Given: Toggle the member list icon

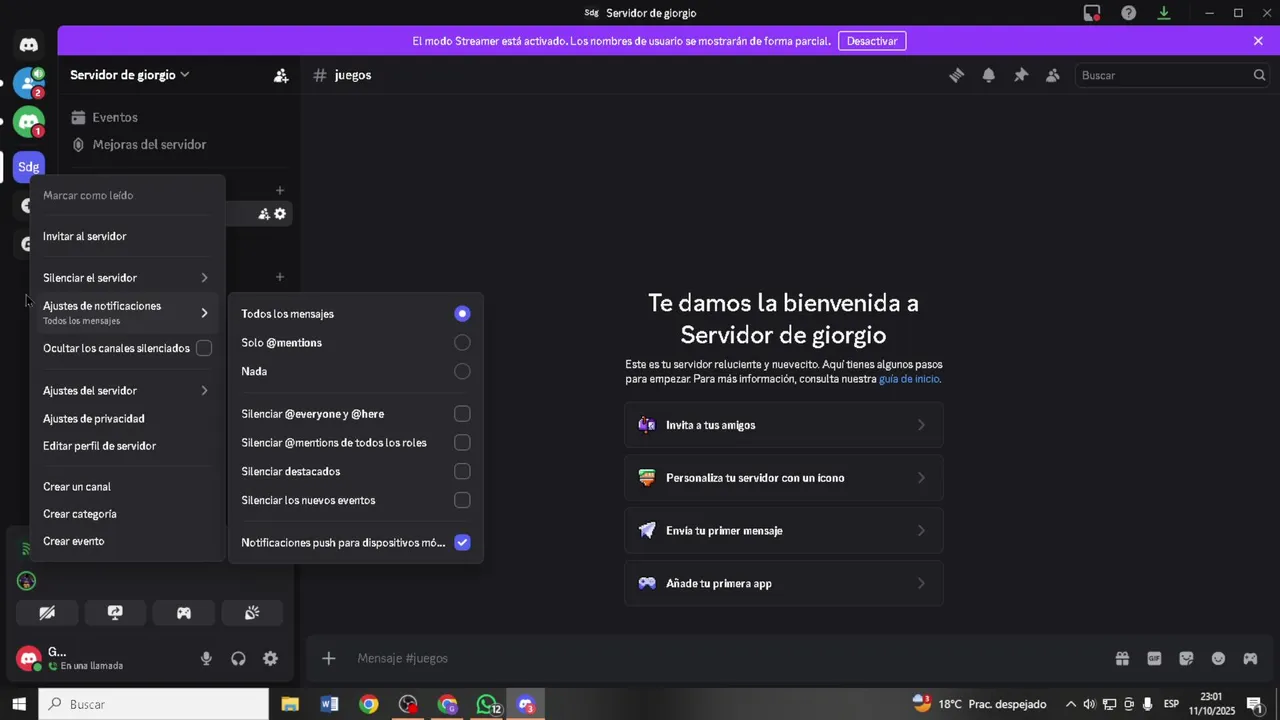Looking at the screenshot, I should point(1053,75).
